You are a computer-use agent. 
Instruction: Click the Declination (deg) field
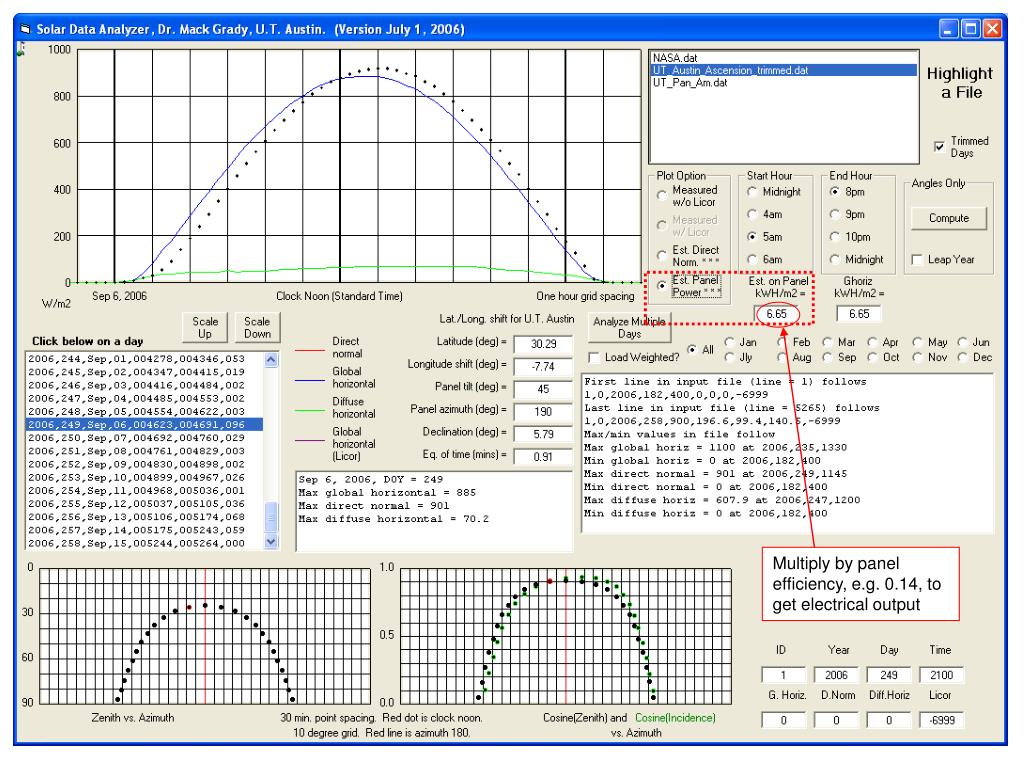coord(543,434)
